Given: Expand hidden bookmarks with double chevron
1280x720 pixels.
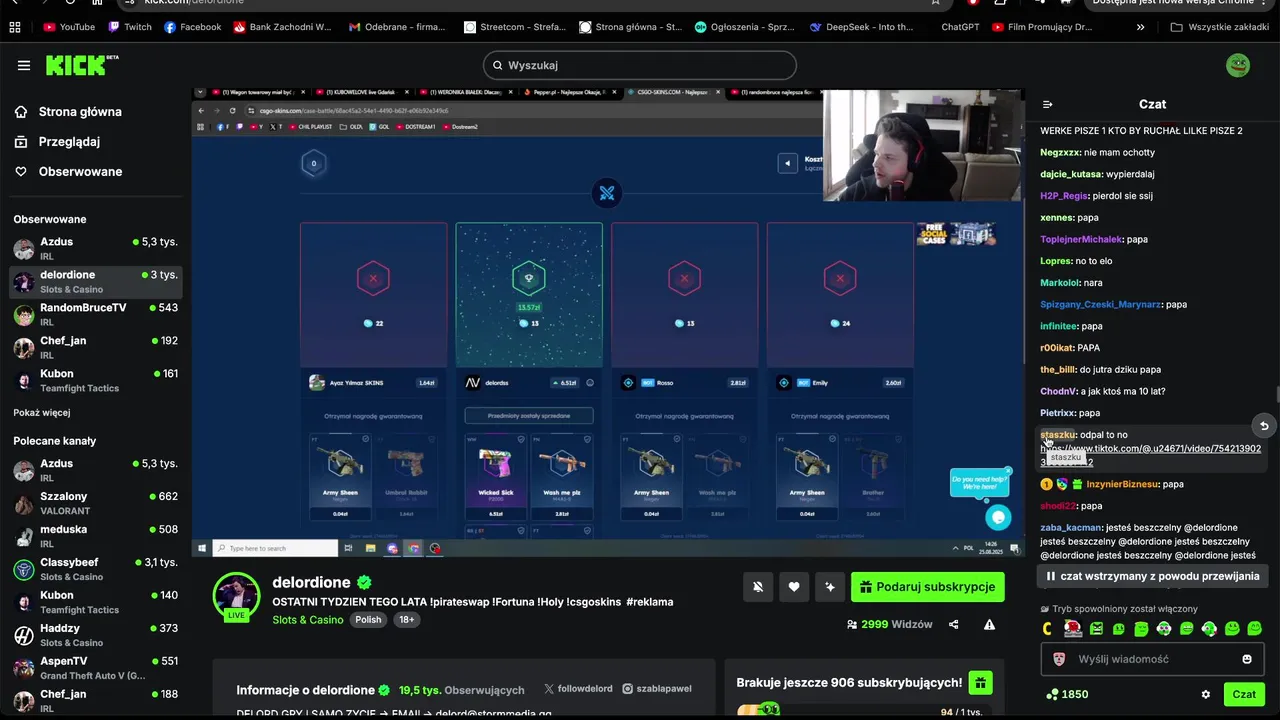Looking at the screenshot, I should pyautogui.click(x=1140, y=27).
